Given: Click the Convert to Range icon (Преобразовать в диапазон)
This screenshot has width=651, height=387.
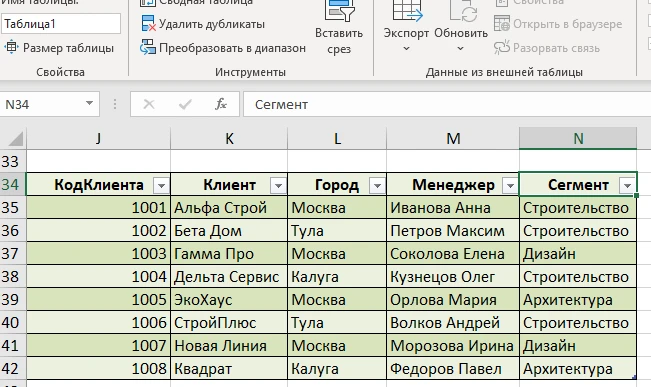Looking at the screenshot, I should pyautogui.click(x=148, y=48).
